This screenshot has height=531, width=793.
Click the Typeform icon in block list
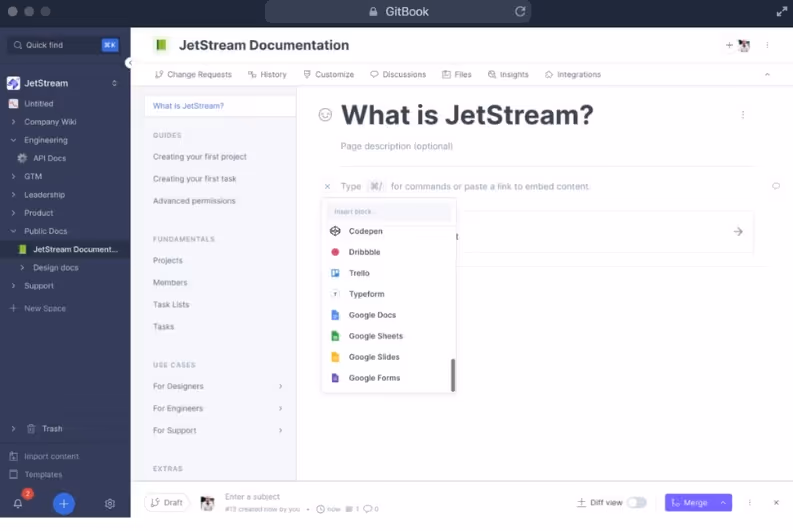pyautogui.click(x=335, y=294)
